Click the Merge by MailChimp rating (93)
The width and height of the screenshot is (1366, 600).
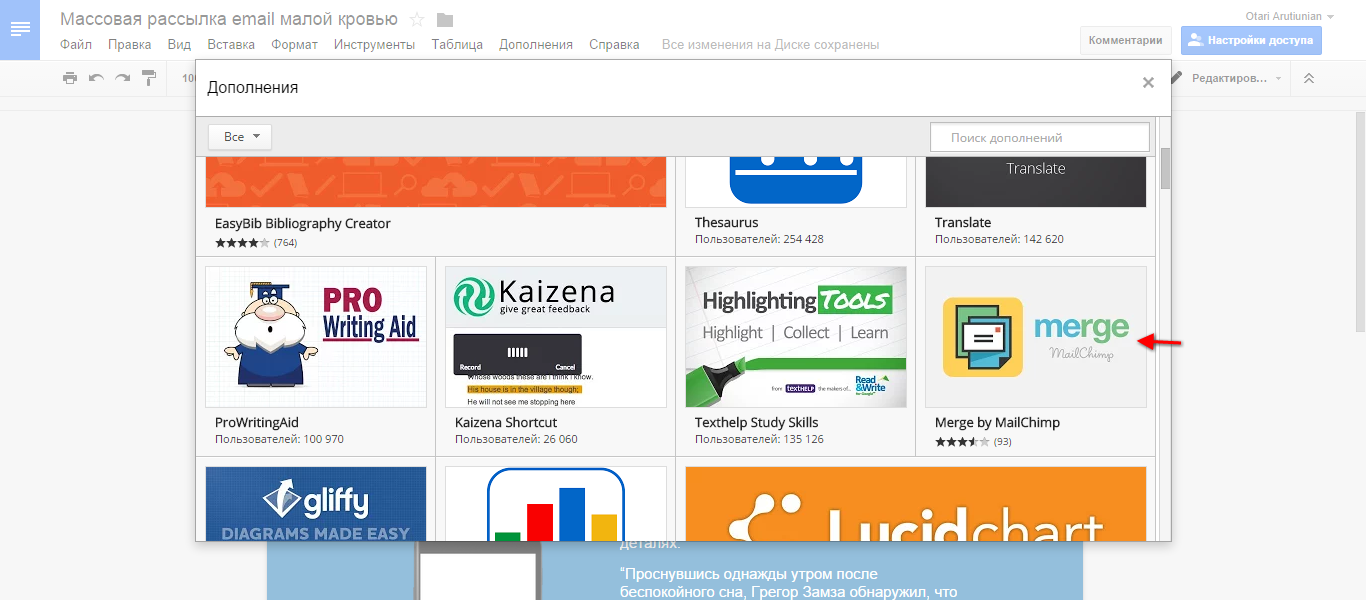pos(973,441)
